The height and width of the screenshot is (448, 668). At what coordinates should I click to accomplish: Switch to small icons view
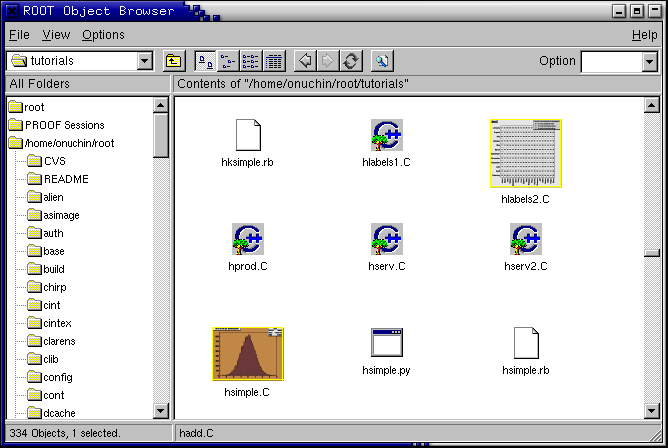pos(227,61)
